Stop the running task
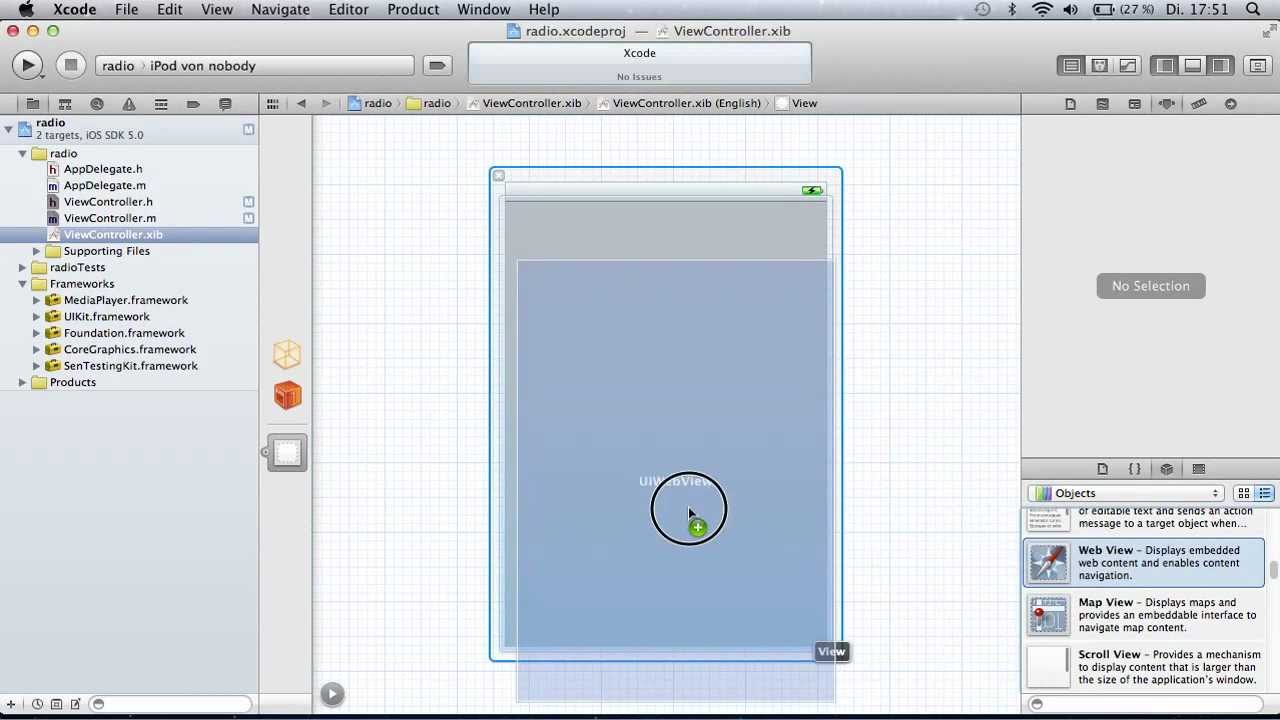1280x720 pixels. (70, 66)
